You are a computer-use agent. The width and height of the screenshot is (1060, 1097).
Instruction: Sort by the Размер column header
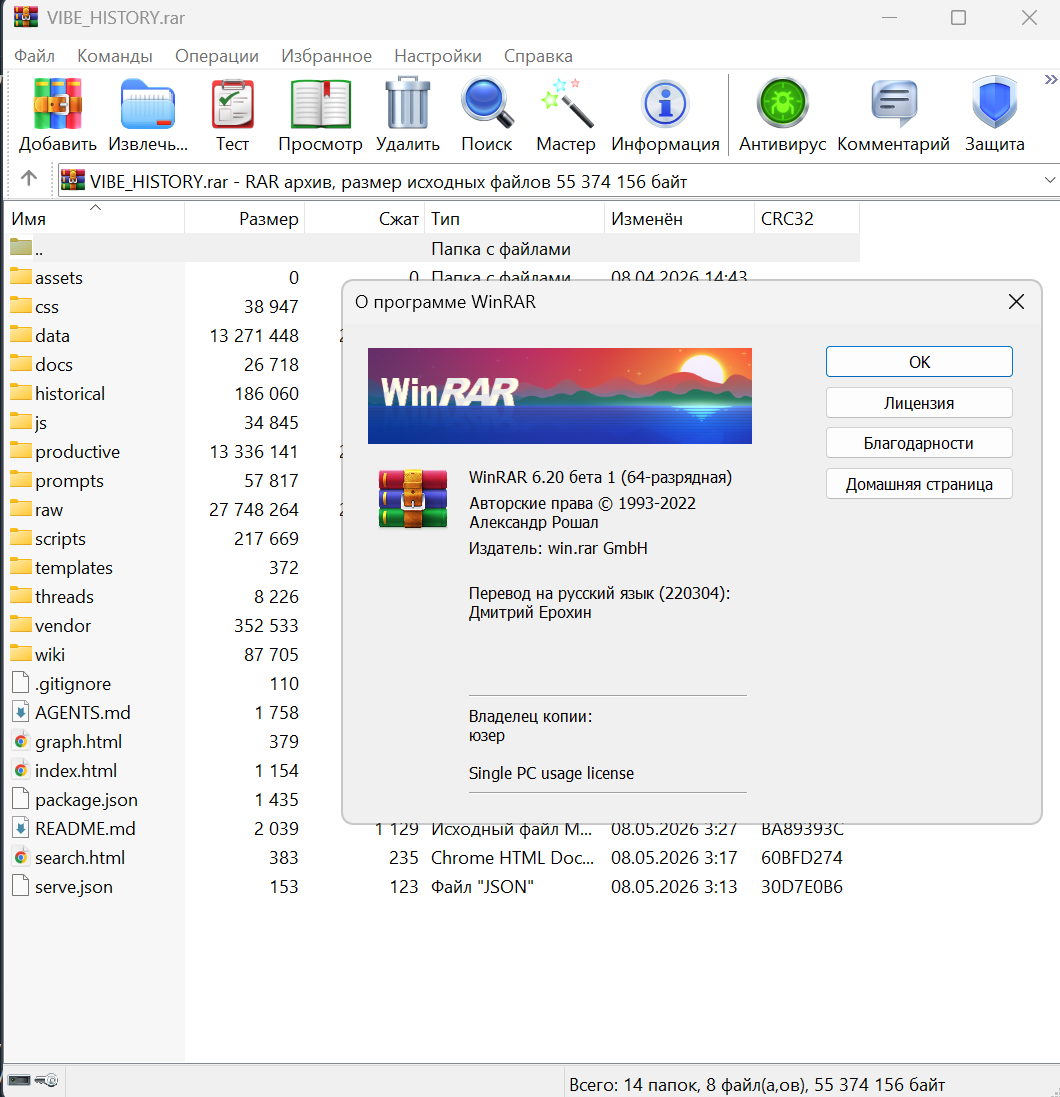(244, 218)
